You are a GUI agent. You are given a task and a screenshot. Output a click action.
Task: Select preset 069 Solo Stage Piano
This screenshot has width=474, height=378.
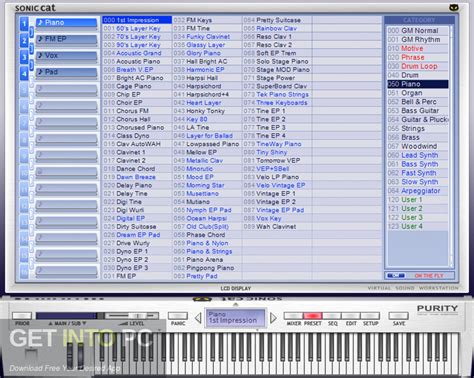pyautogui.click(x=277, y=61)
